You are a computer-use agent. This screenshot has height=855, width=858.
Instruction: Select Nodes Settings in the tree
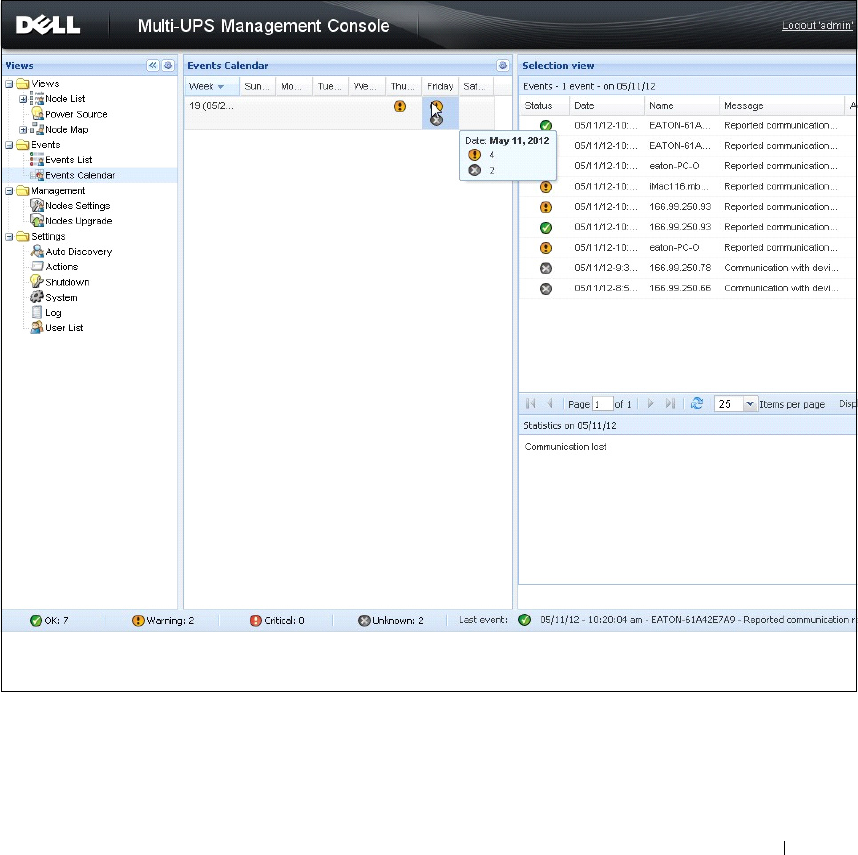(x=77, y=206)
